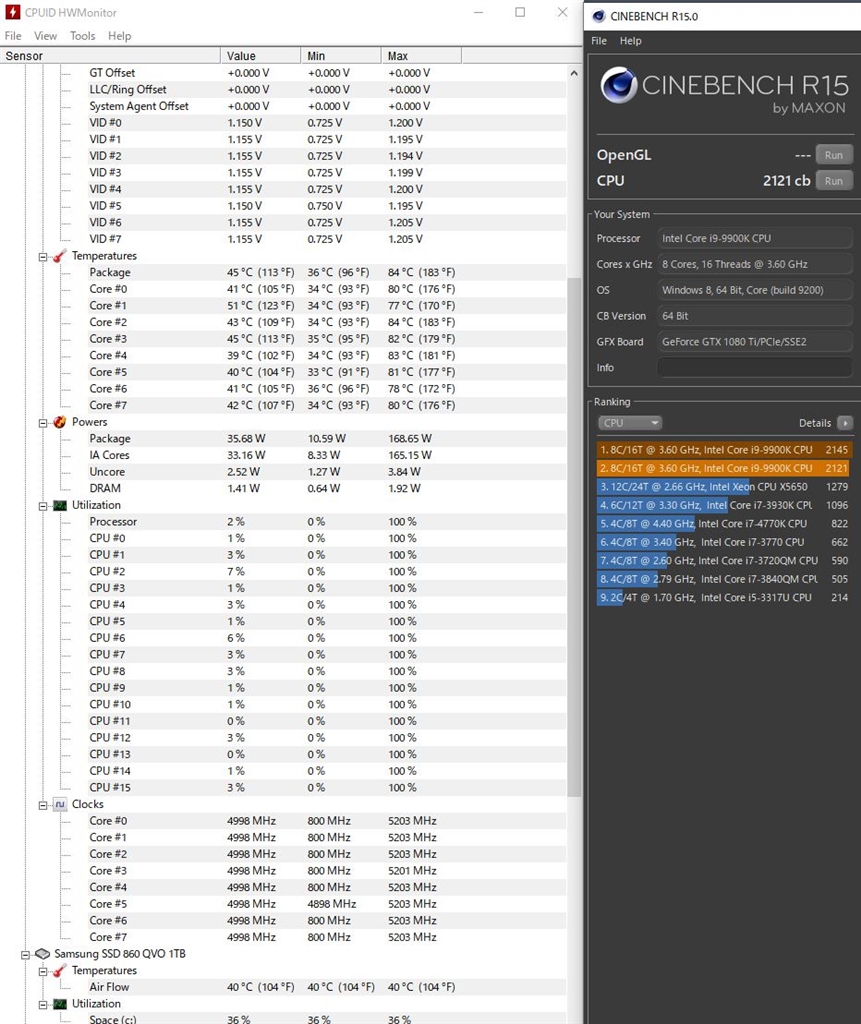Click the Details arrow icon in Ranking

[845, 423]
